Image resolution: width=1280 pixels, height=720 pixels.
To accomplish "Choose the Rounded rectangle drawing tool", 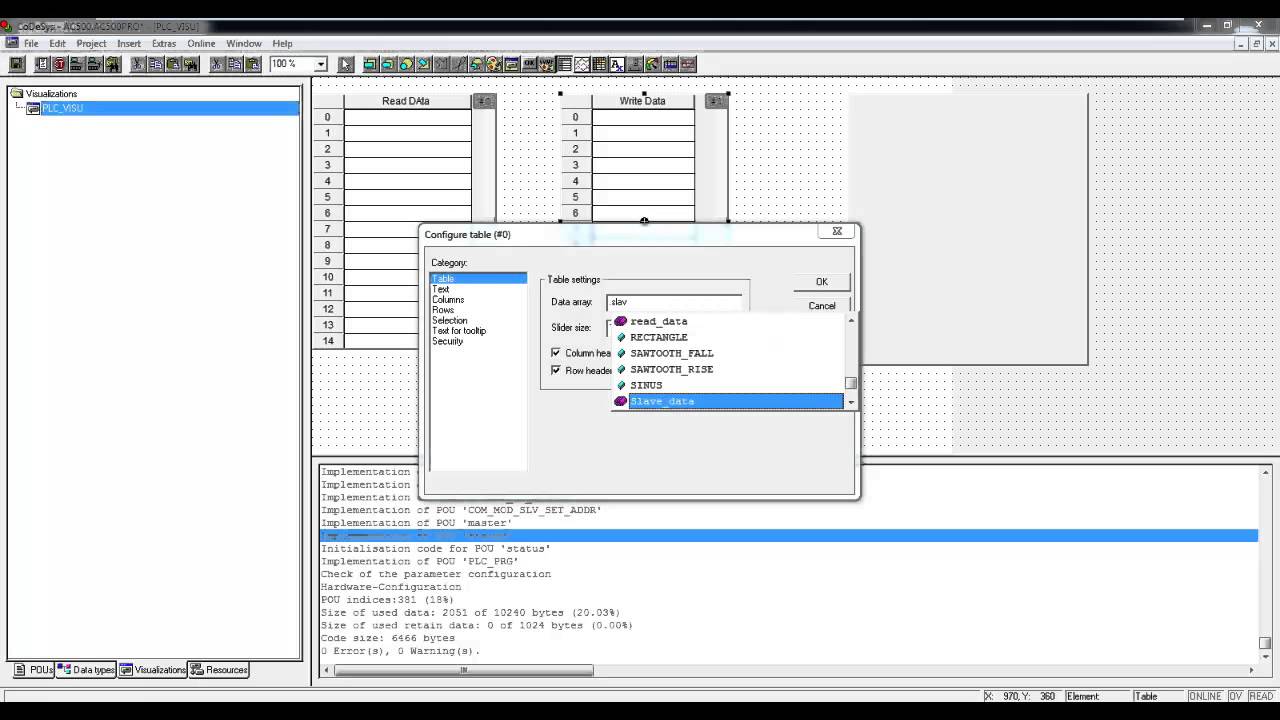I will [x=388, y=64].
